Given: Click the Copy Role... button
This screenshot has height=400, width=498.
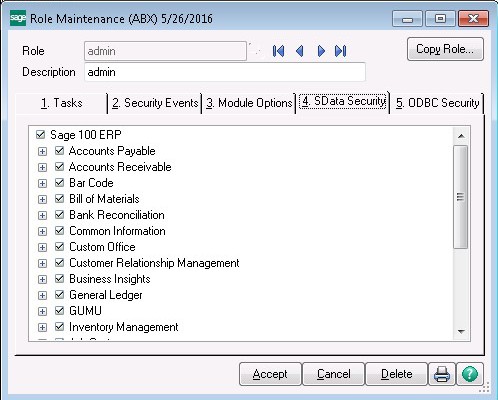Looking at the screenshot, I should pyautogui.click(x=445, y=49).
